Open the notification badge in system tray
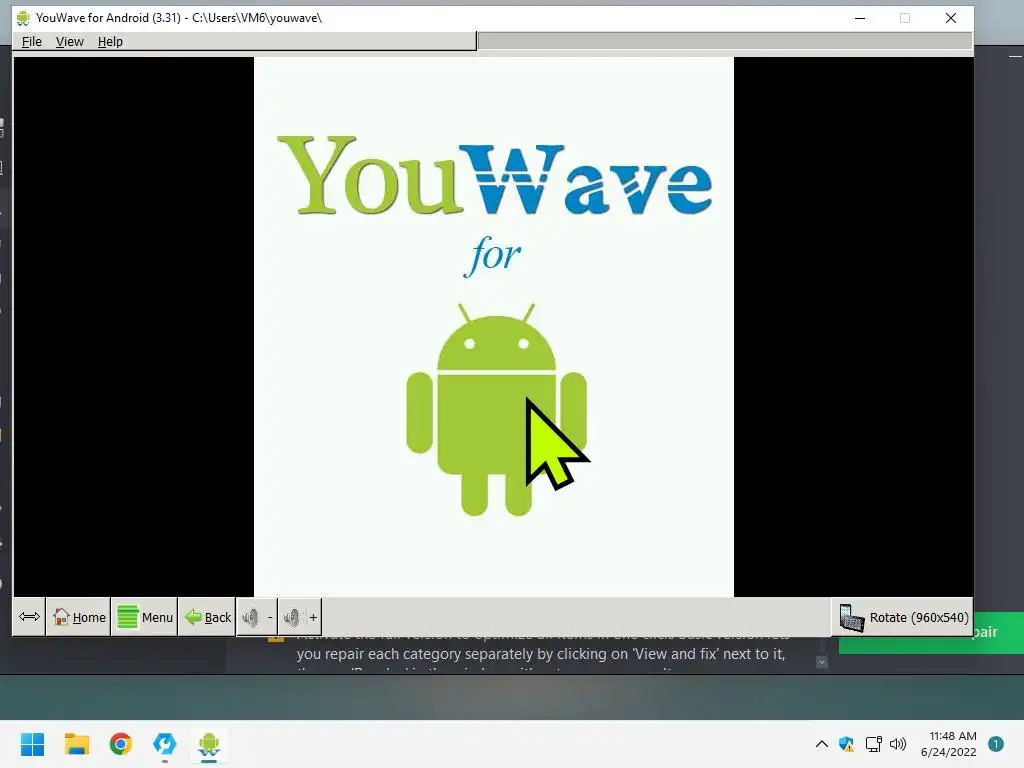 point(996,744)
